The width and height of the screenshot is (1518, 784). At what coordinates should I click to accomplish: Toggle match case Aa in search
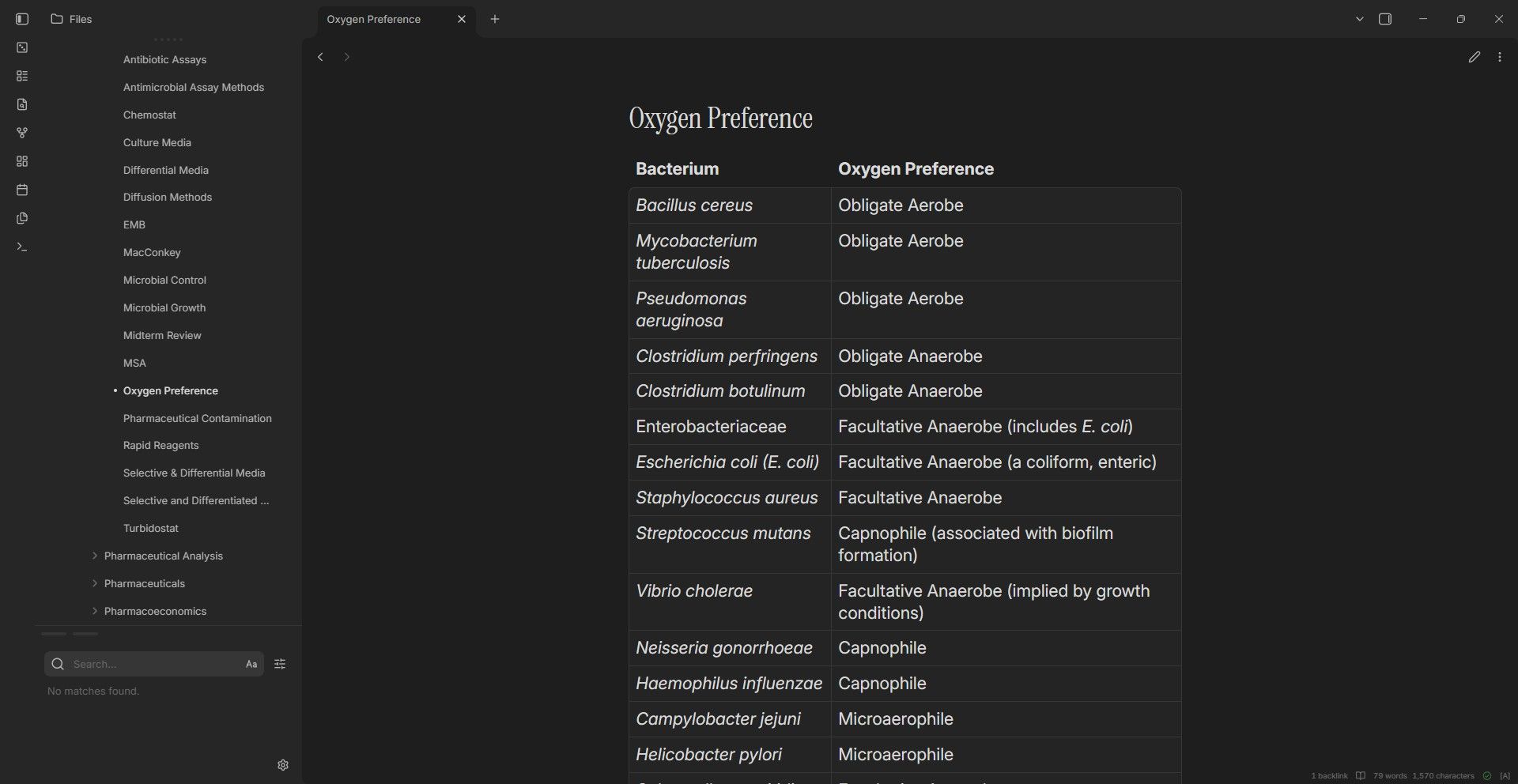pos(251,664)
